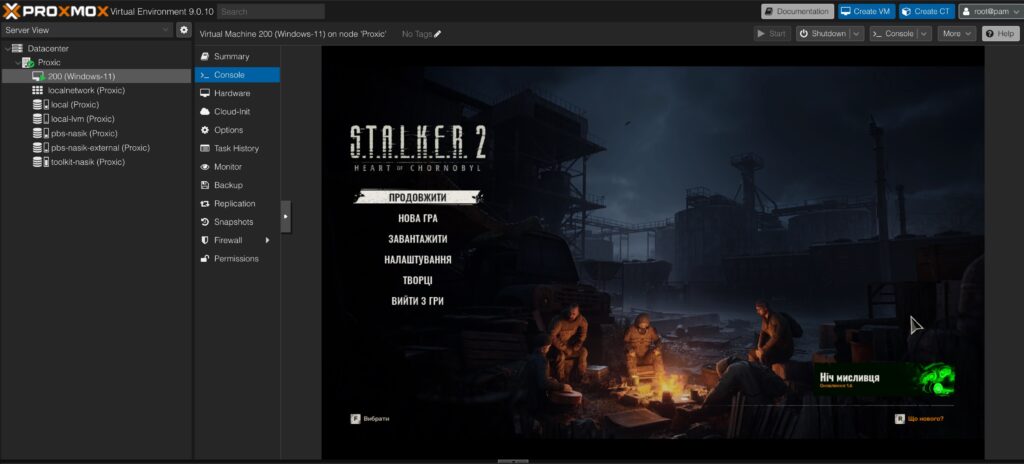Click the Create VM button
This screenshot has height=464, width=1024.
coord(867,11)
